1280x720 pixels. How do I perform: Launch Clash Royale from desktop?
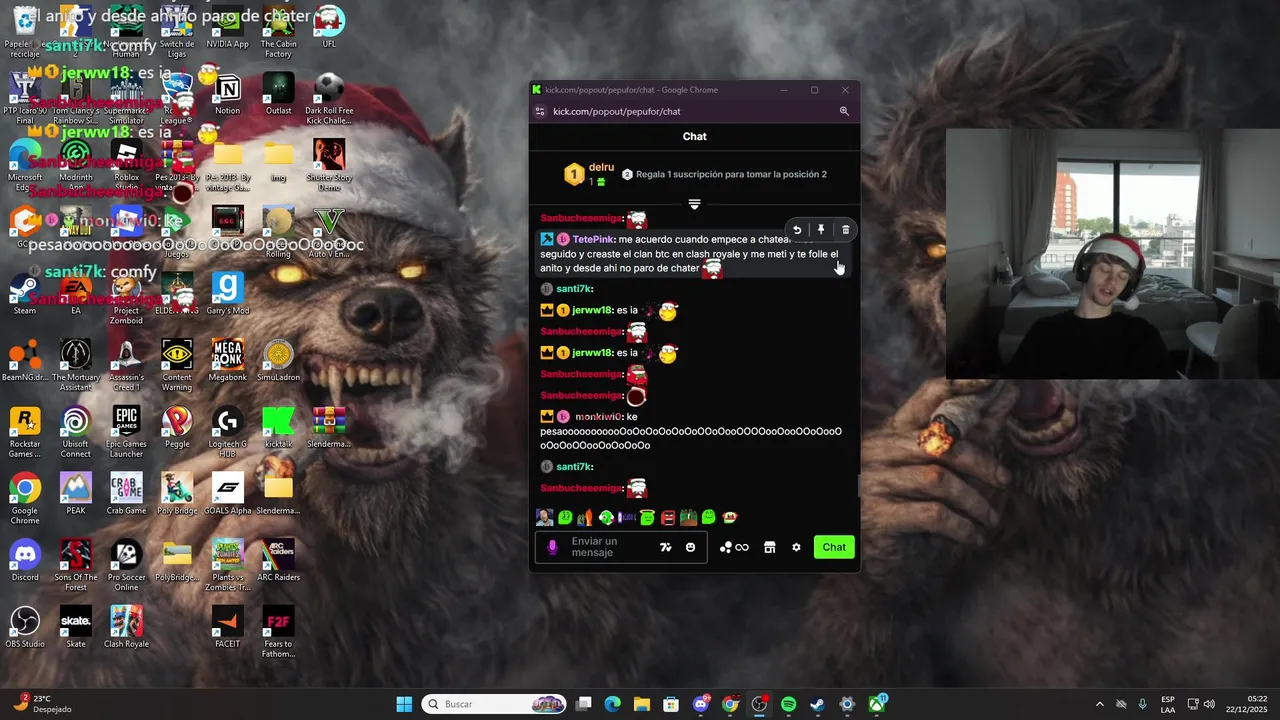pyautogui.click(x=126, y=627)
